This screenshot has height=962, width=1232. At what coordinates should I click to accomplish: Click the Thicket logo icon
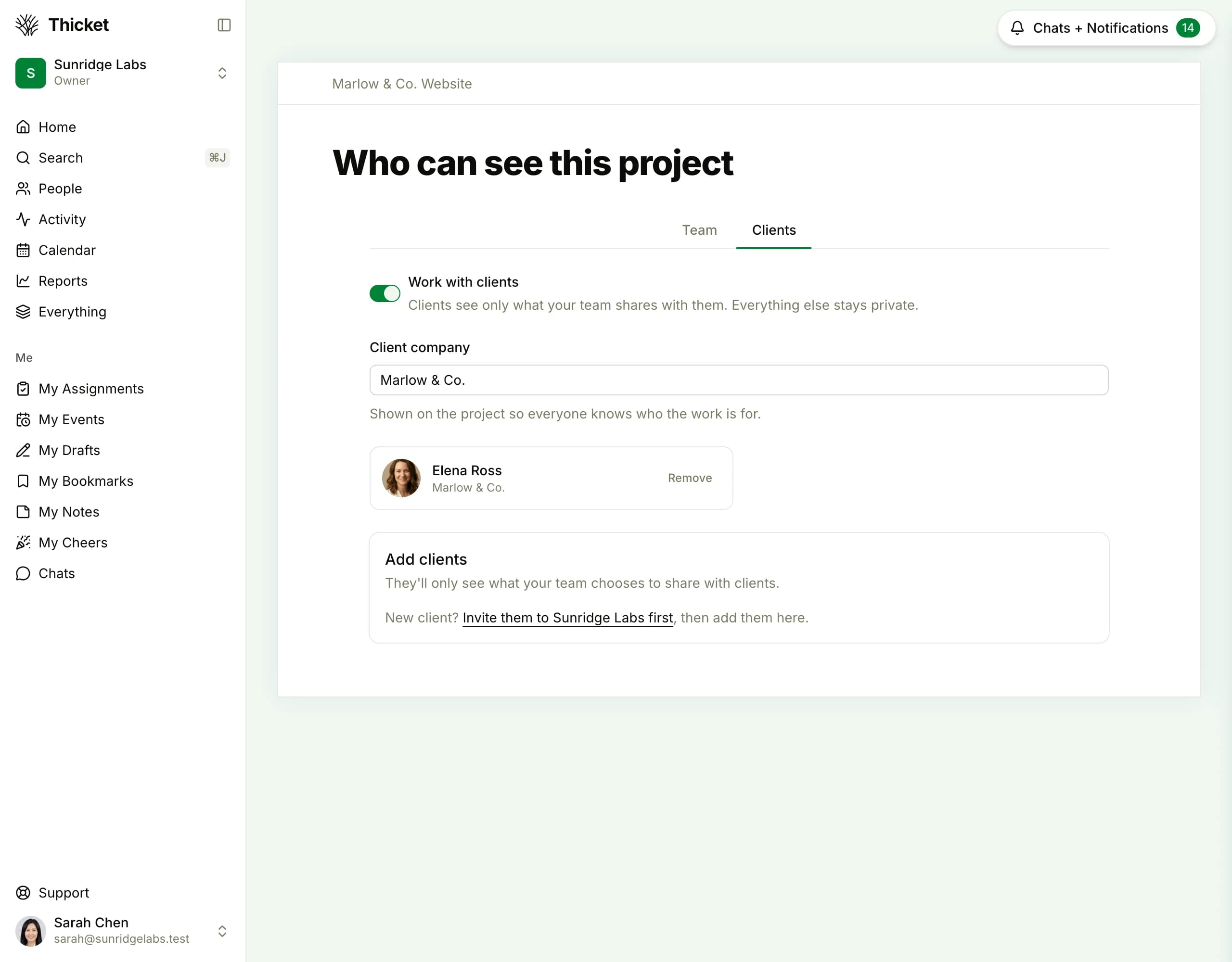26,25
